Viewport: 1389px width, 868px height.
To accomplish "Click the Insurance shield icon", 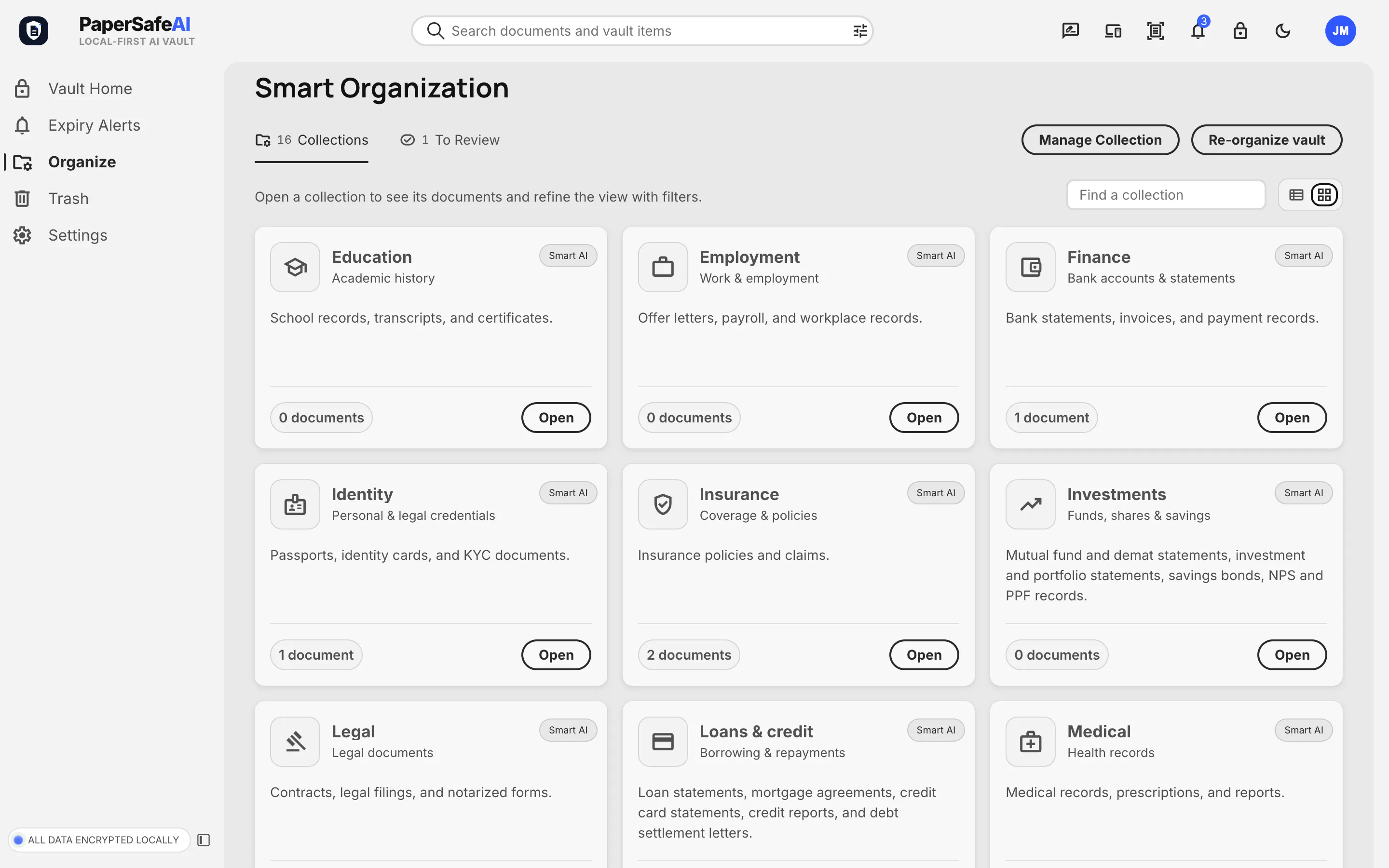I will click(663, 504).
